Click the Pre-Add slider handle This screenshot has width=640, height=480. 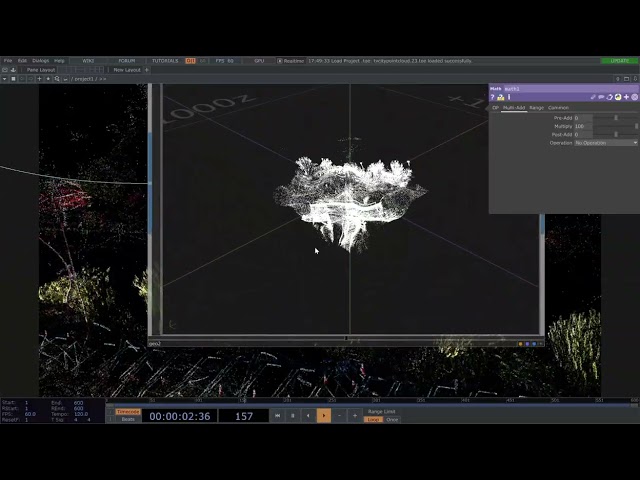(x=616, y=118)
